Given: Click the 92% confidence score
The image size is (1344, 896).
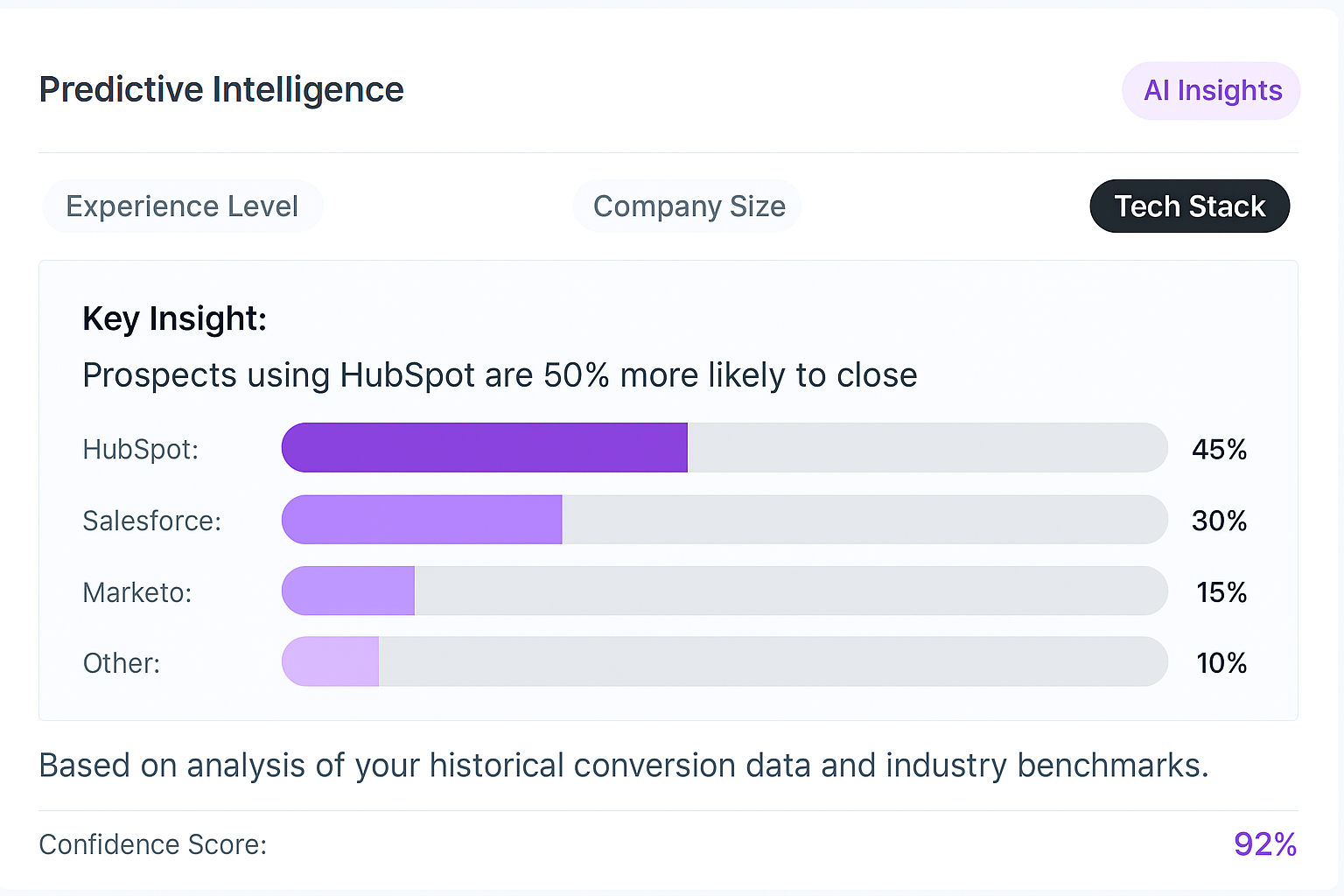Looking at the screenshot, I should (x=1265, y=844).
